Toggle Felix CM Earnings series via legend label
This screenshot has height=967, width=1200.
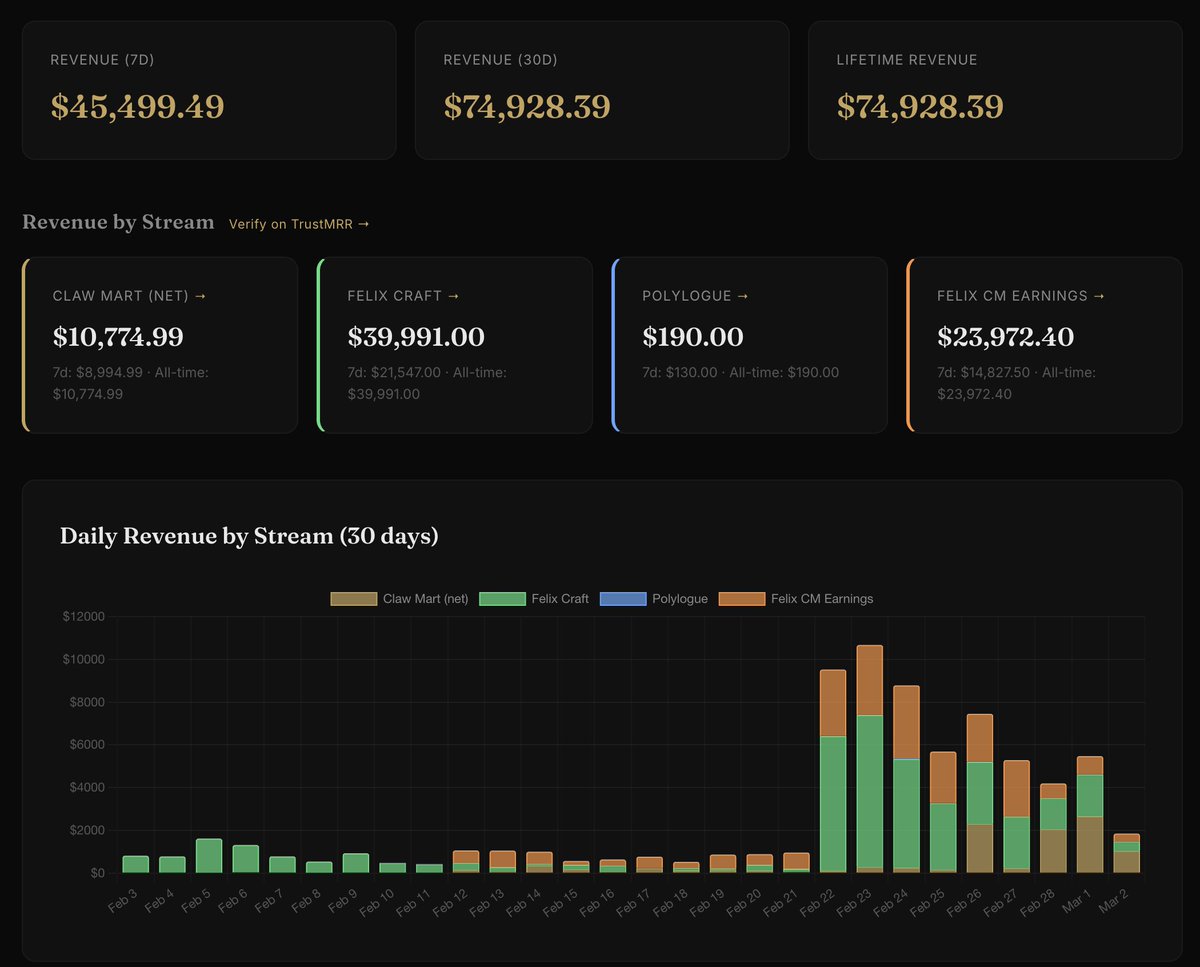point(822,599)
